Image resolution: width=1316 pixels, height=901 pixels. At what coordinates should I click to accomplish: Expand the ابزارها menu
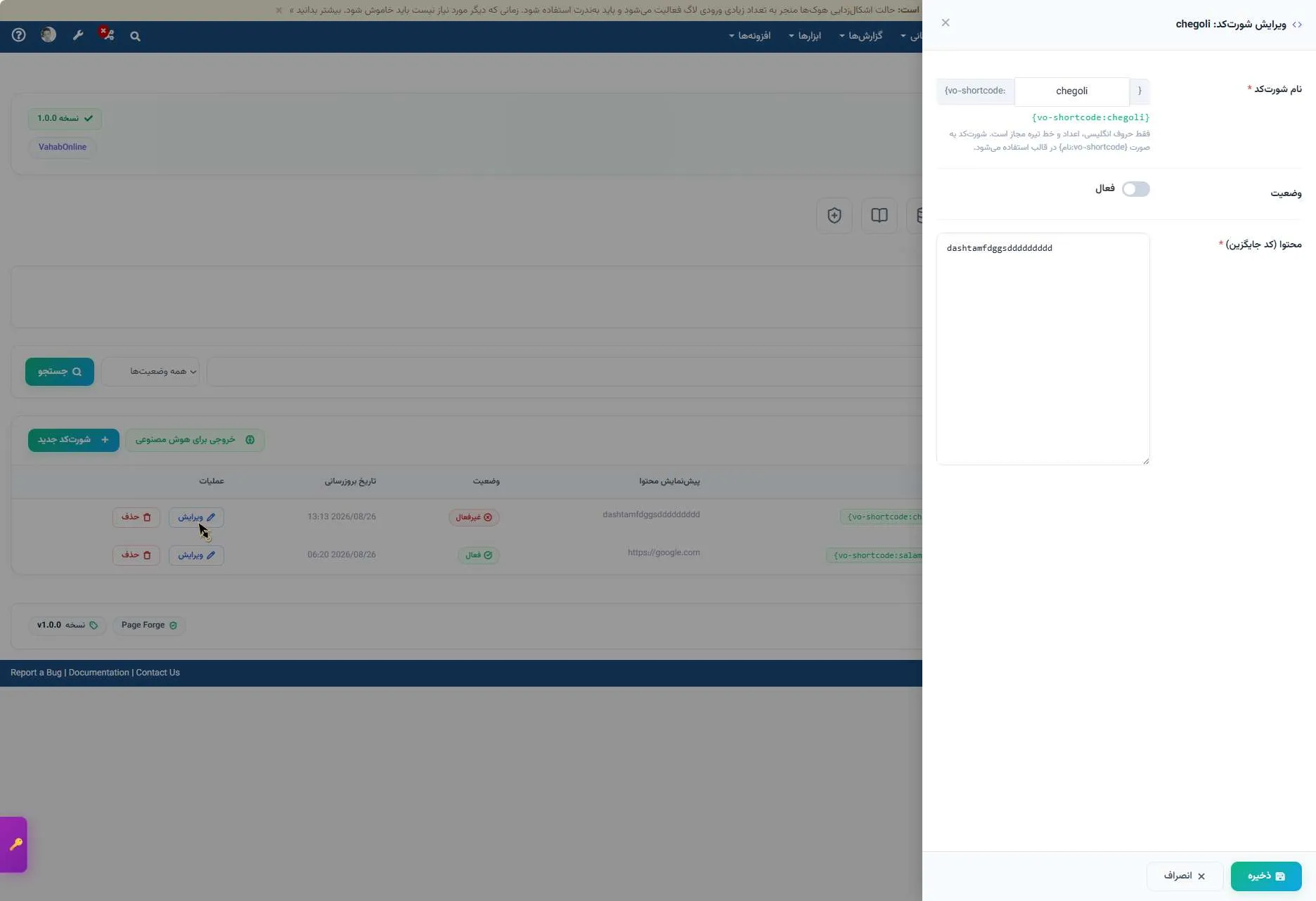(x=806, y=36)
